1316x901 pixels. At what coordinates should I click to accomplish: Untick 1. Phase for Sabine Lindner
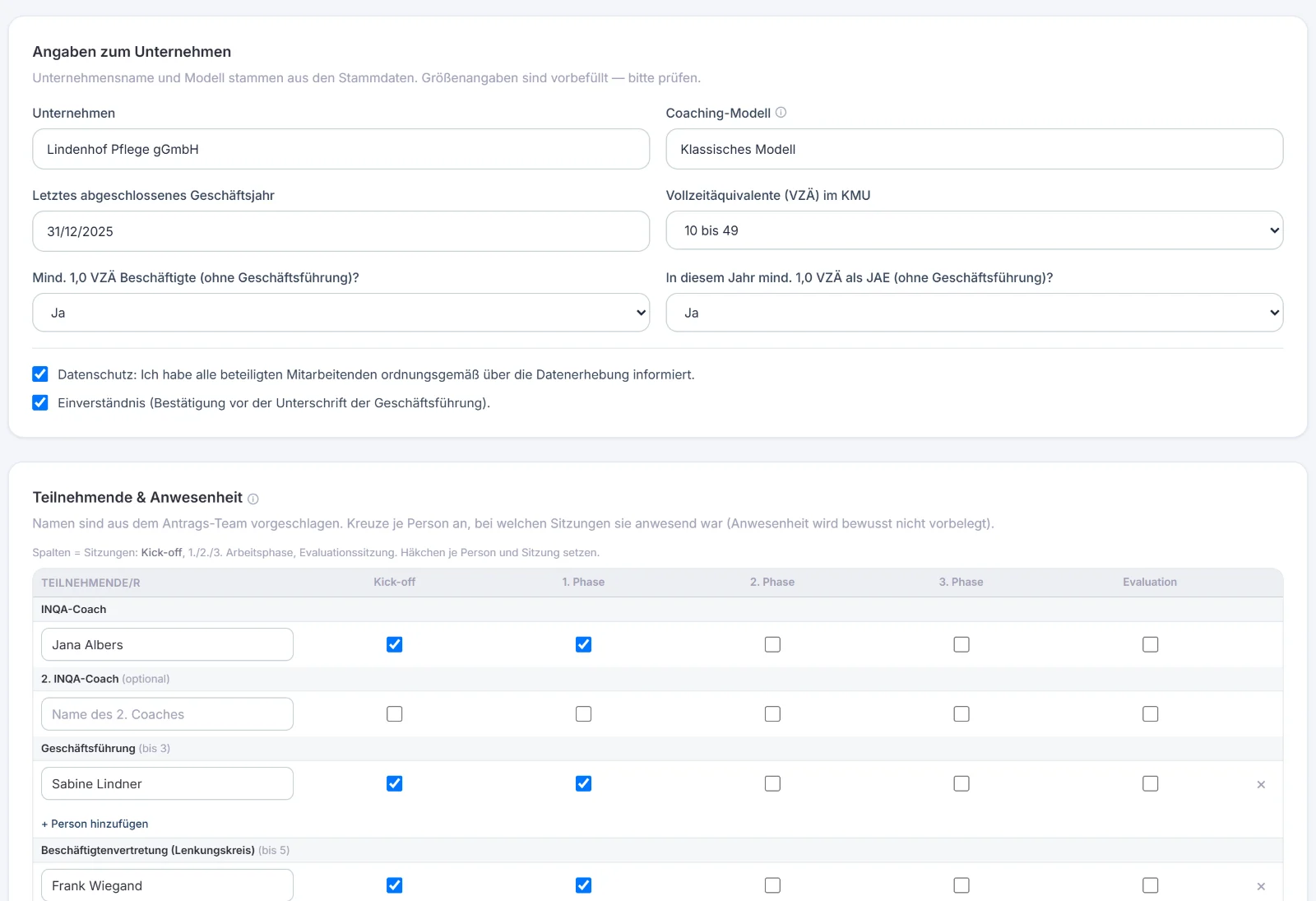[x=583, y=783]
